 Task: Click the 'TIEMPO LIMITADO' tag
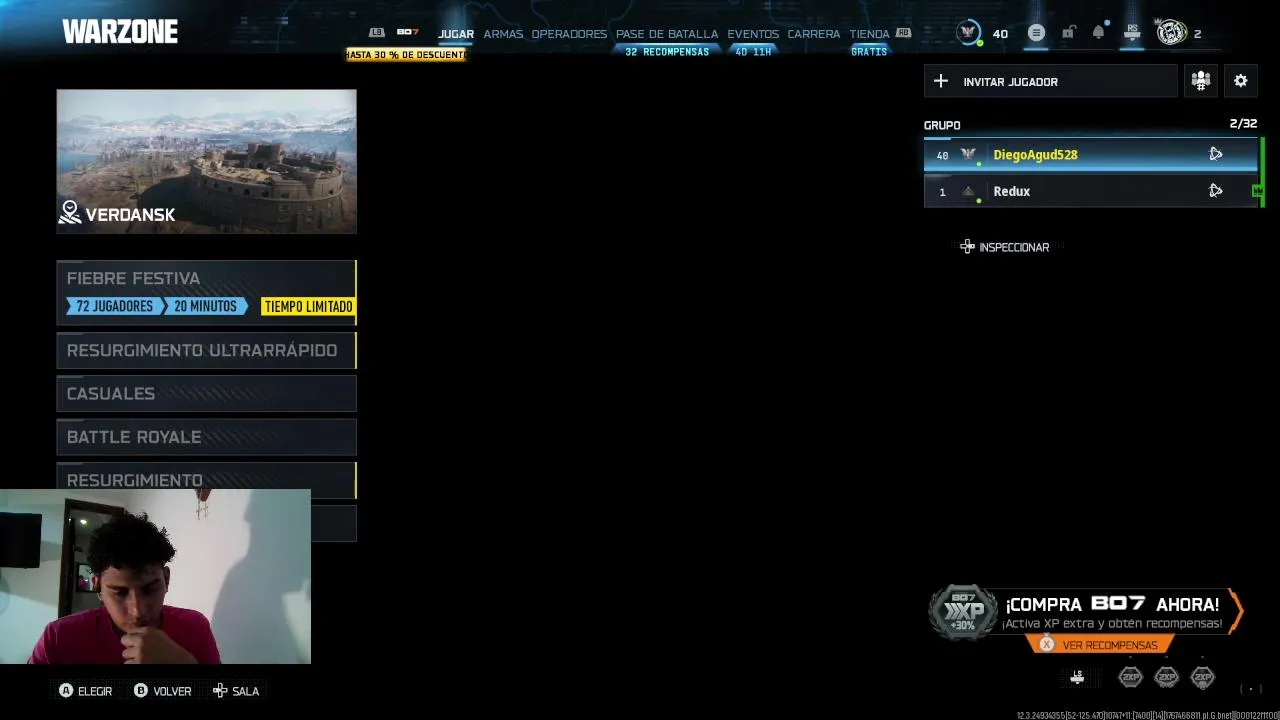[308, 307]
